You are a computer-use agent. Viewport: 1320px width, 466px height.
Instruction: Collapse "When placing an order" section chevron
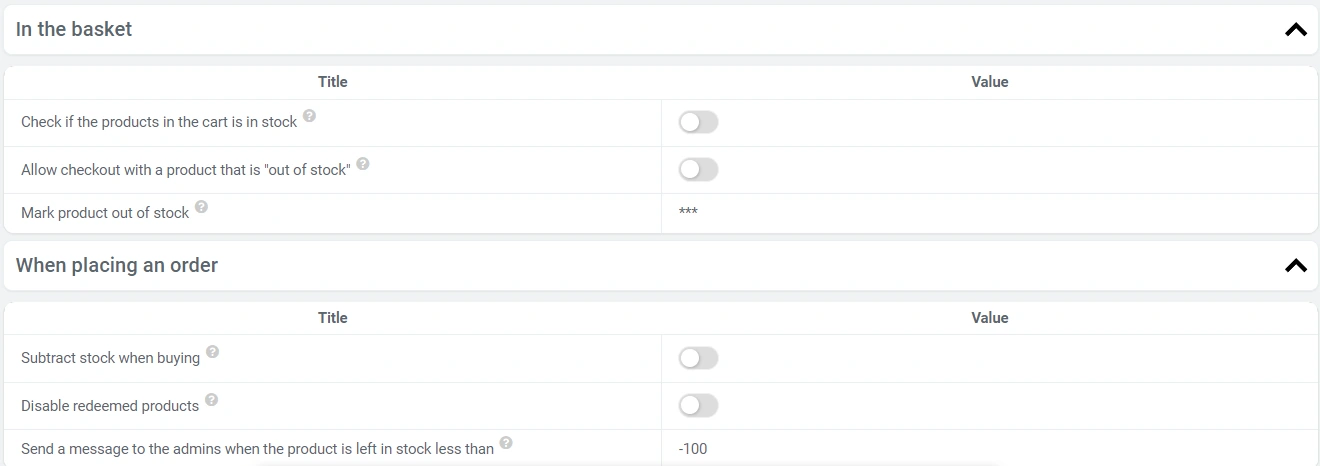(1295, 266)
